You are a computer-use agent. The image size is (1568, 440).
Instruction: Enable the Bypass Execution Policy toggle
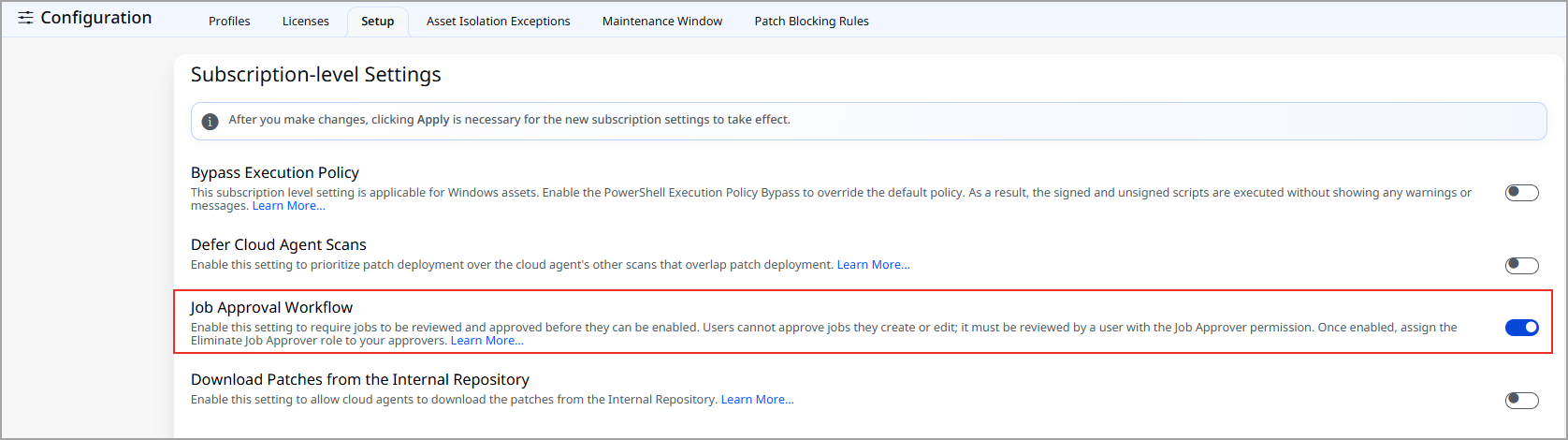[x=1522, y=193]
